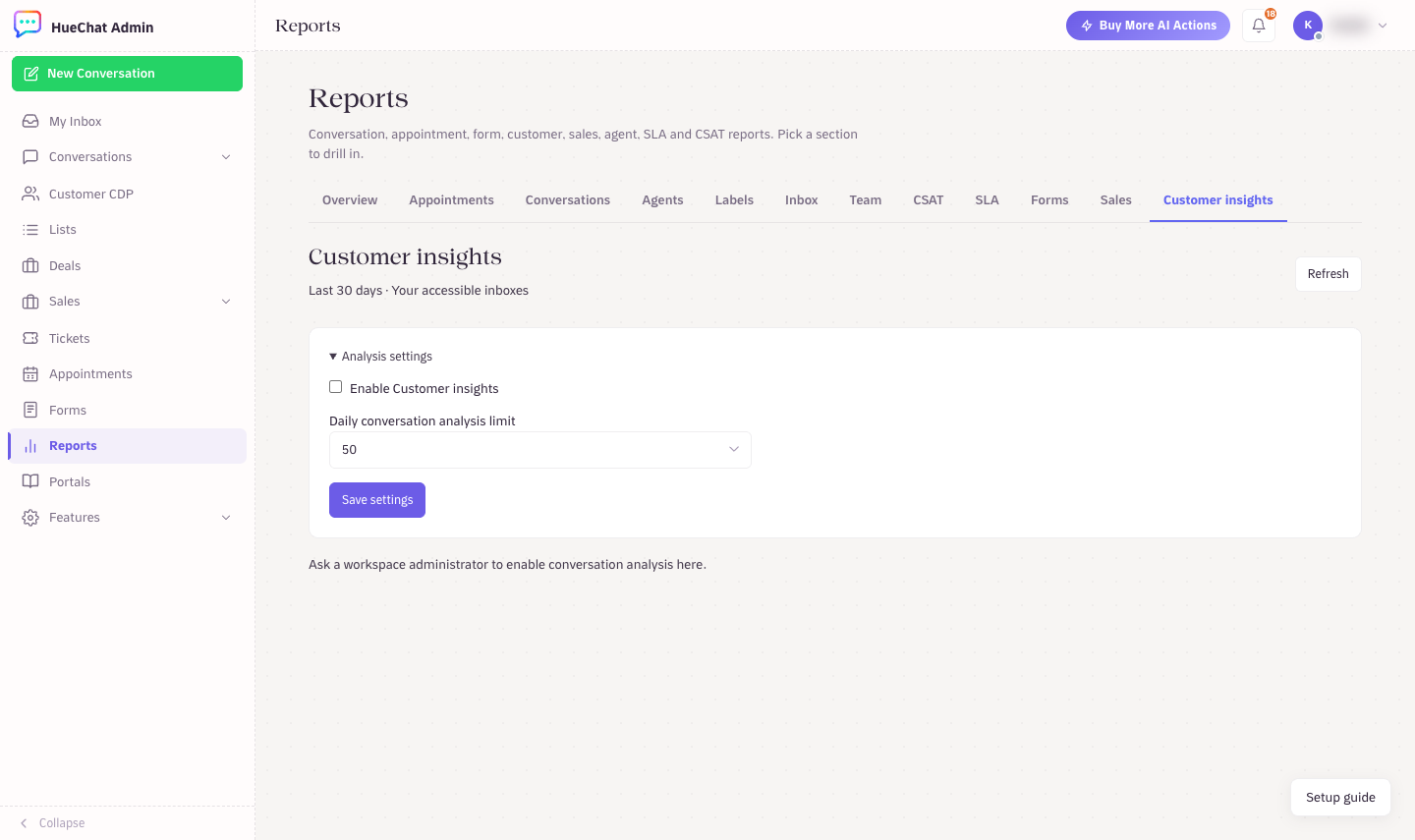This screenshot has width=1415, height=840.
Task: Select the CSAT tab
Action: 929,199
